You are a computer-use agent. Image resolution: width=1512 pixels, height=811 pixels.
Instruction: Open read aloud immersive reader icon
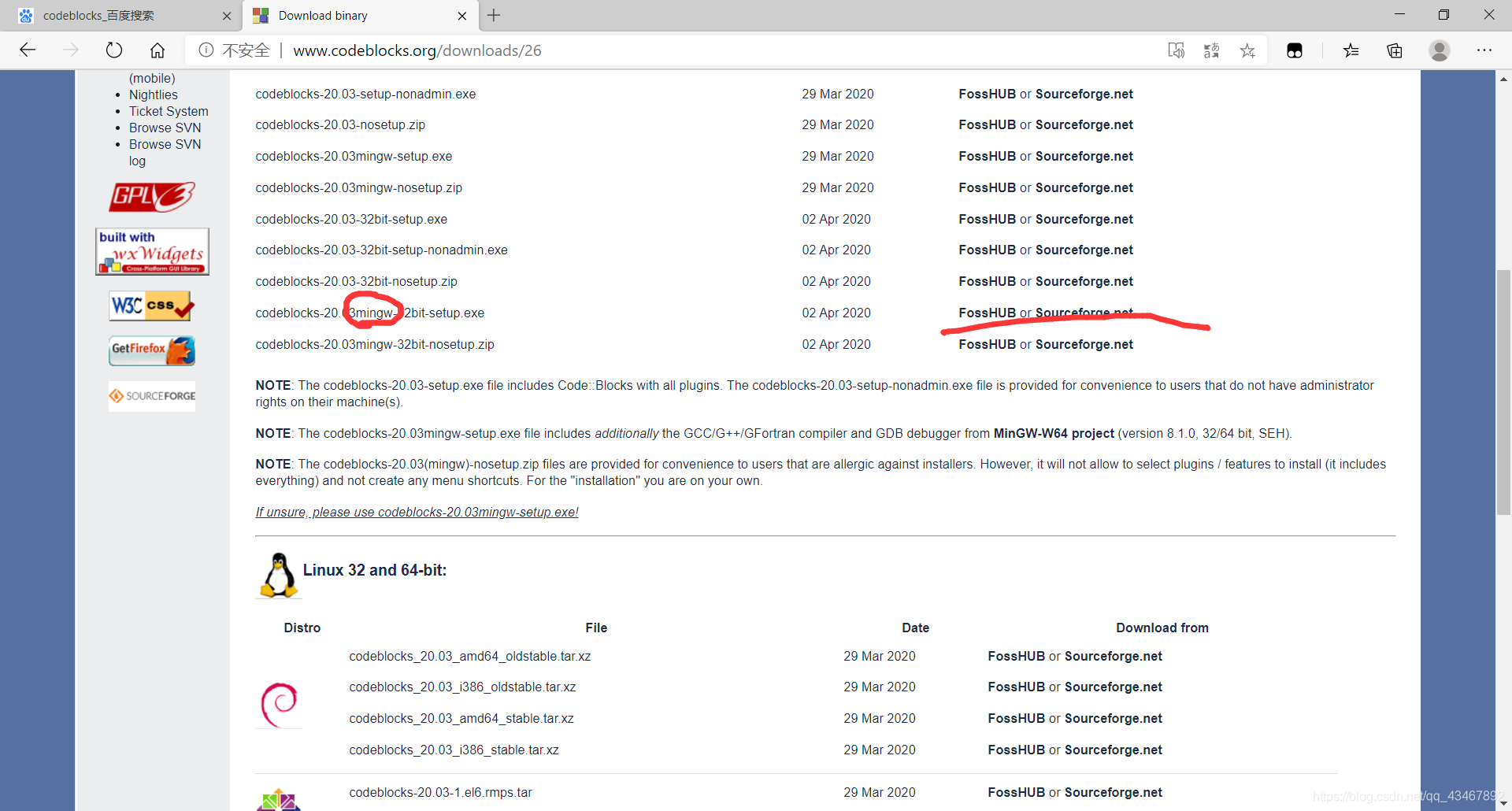tap(1176, 50)
